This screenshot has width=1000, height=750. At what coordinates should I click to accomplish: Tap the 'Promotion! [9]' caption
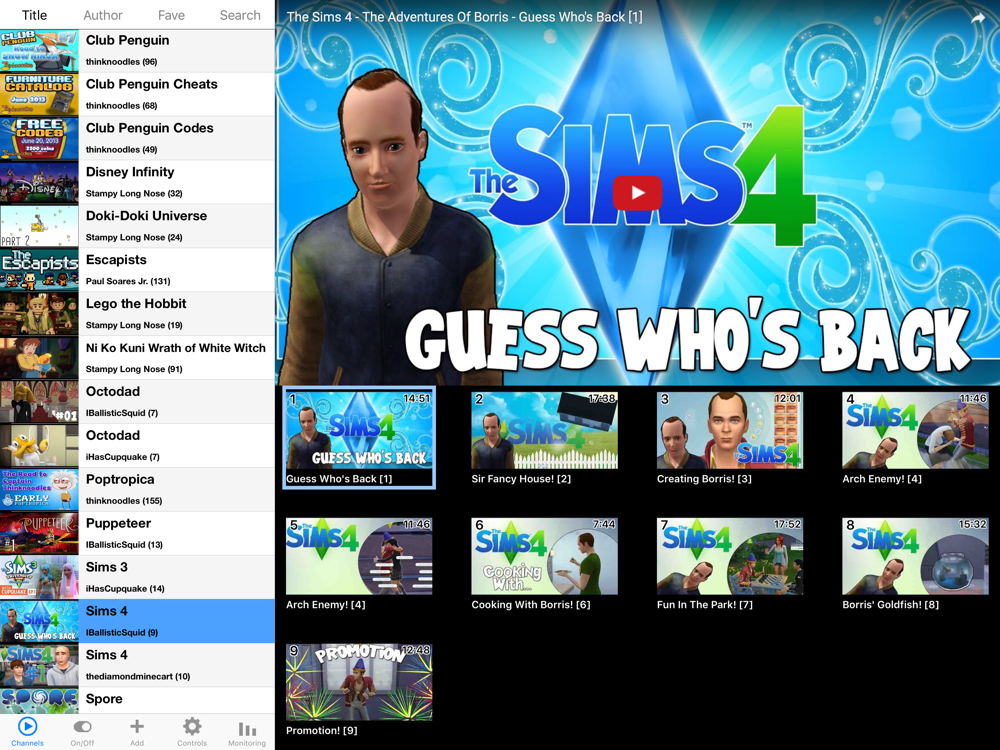(321, 731)
